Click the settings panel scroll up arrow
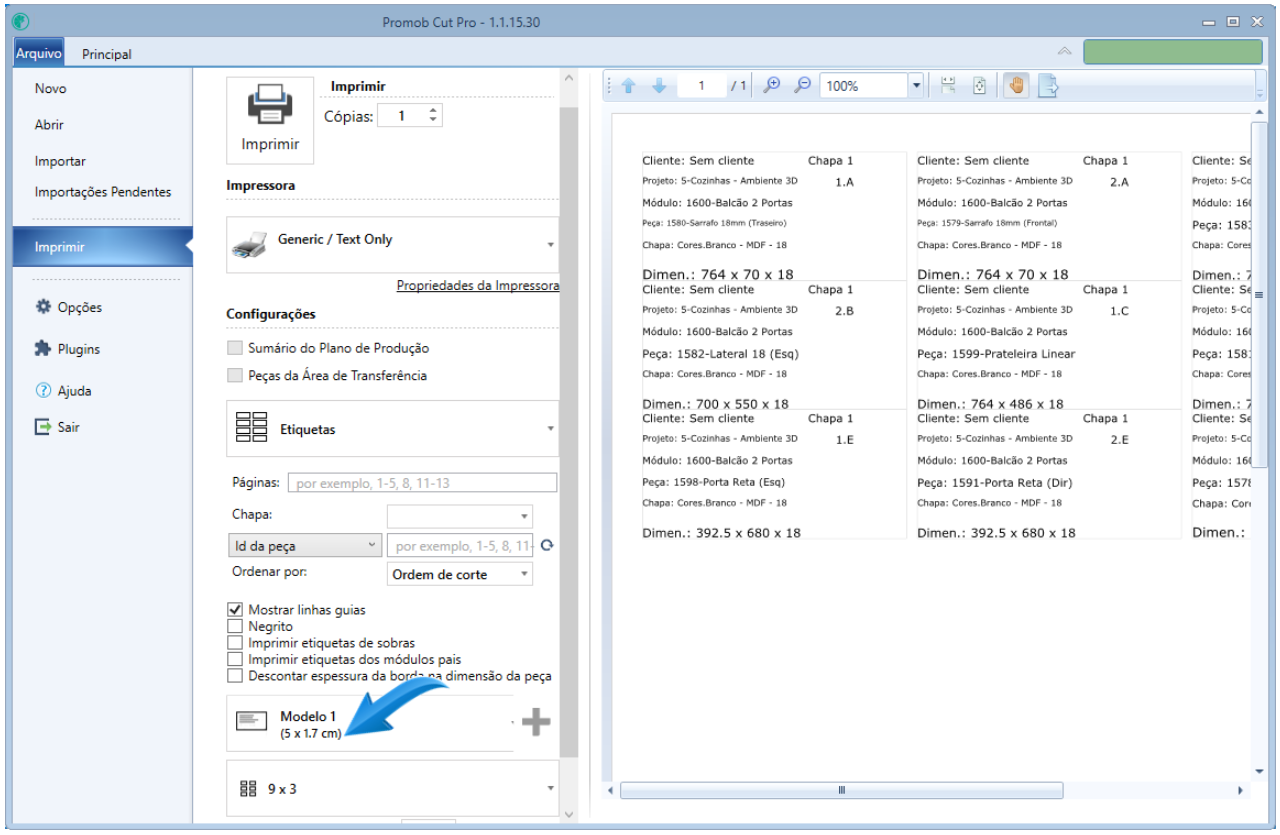 tap(567, 77)
